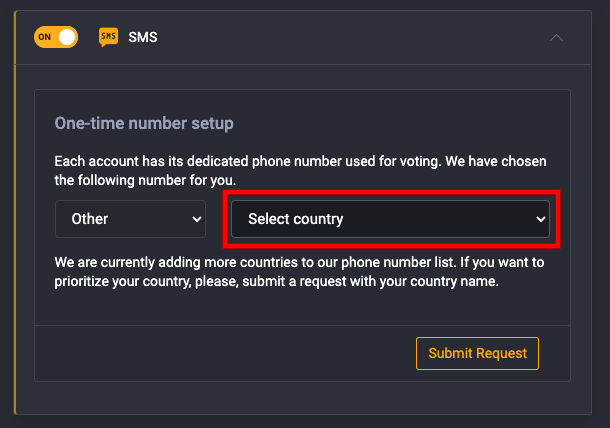610x428 pixels.
Task: Click the SMS title text
Action: tap(143, 37)
